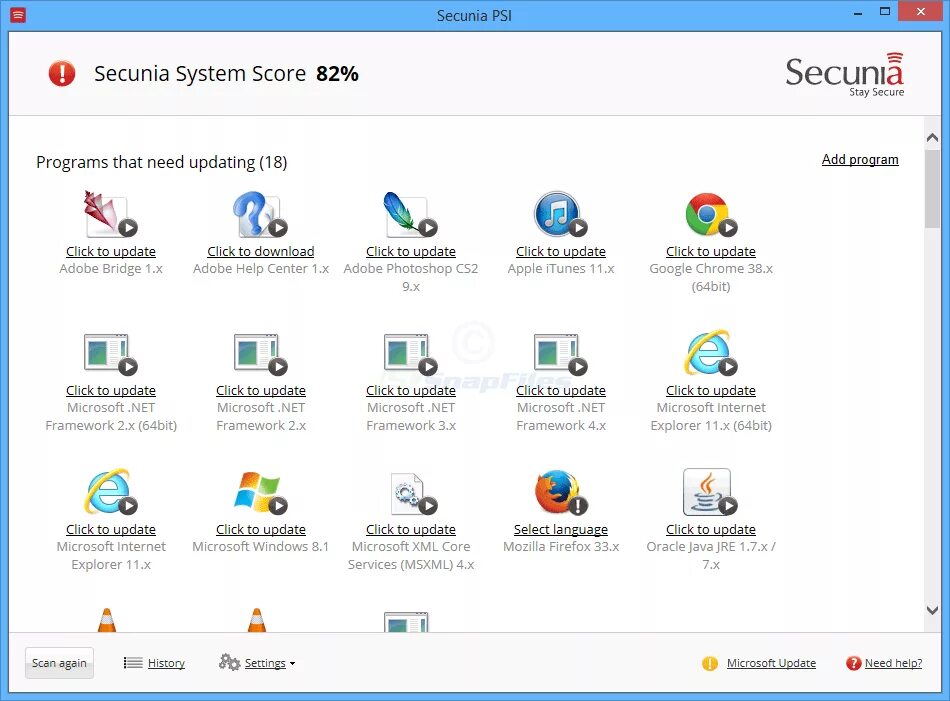Open the Settings dropdown menu
The image size is (950, 701).
click(270, 663)
